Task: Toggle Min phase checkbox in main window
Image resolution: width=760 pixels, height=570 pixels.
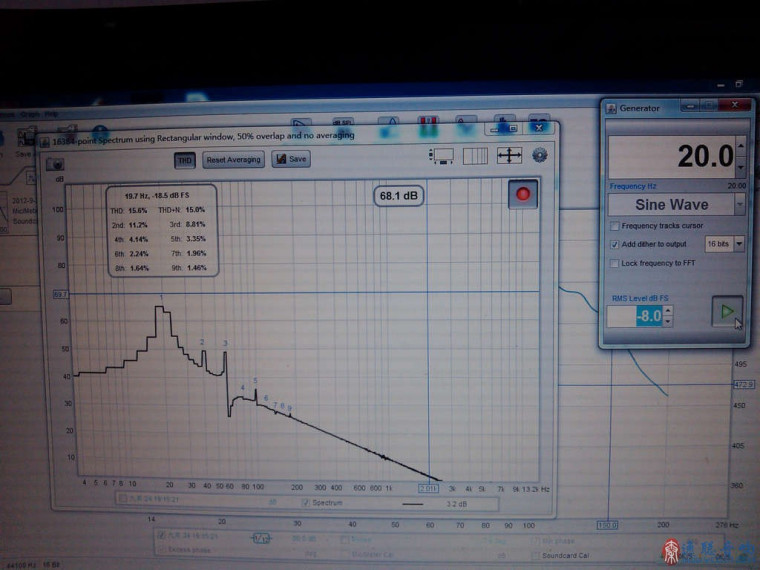Action: pyautogui.click(x=535, y=540)
